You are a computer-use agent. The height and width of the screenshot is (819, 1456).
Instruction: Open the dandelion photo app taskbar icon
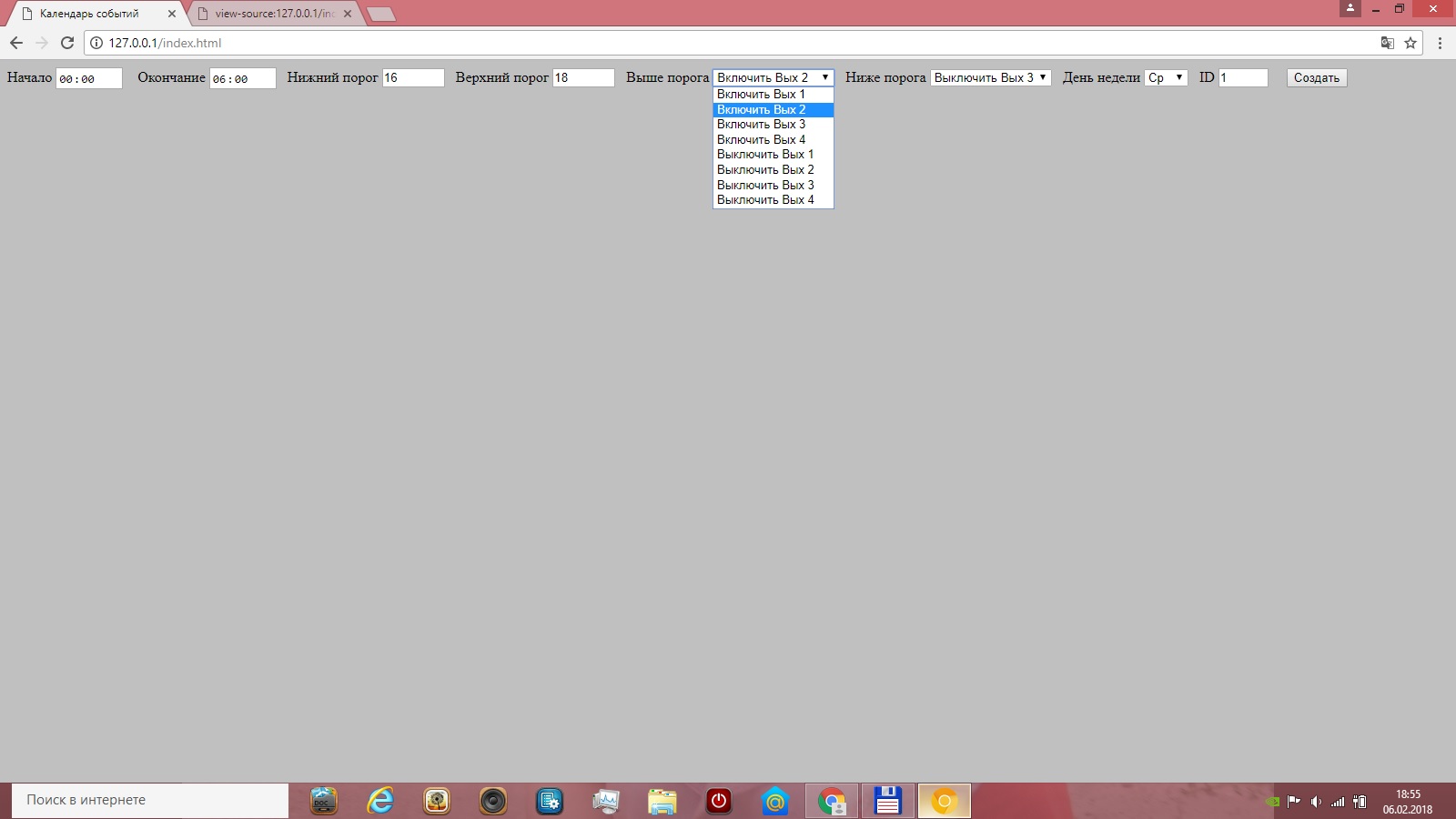(x=437, y=801)
